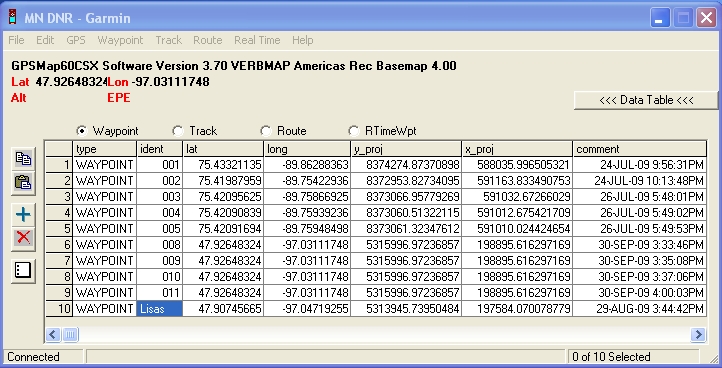The width and height of the screenshot is (722, 368).
Task: Open the Waypoint menu
Action: (x=120, y=41)
